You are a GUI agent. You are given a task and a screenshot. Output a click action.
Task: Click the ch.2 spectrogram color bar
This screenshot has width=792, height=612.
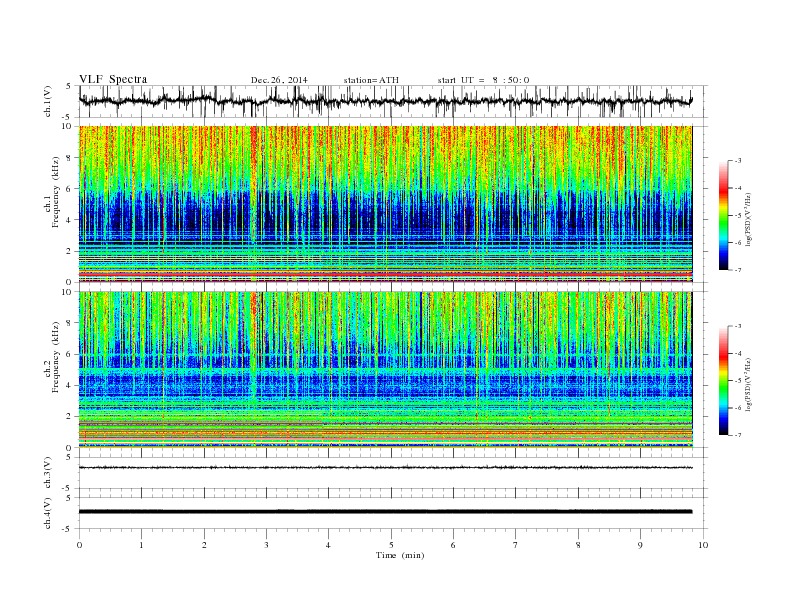coord(723,380)
